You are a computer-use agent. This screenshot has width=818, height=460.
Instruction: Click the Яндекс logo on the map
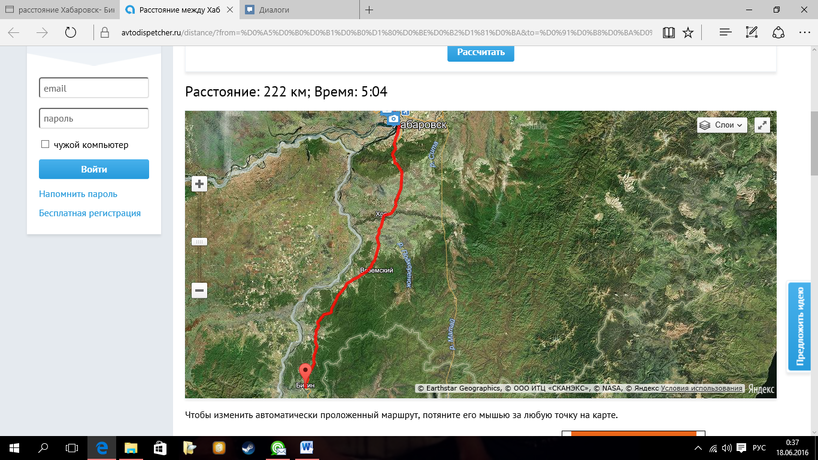click(761, 389)
